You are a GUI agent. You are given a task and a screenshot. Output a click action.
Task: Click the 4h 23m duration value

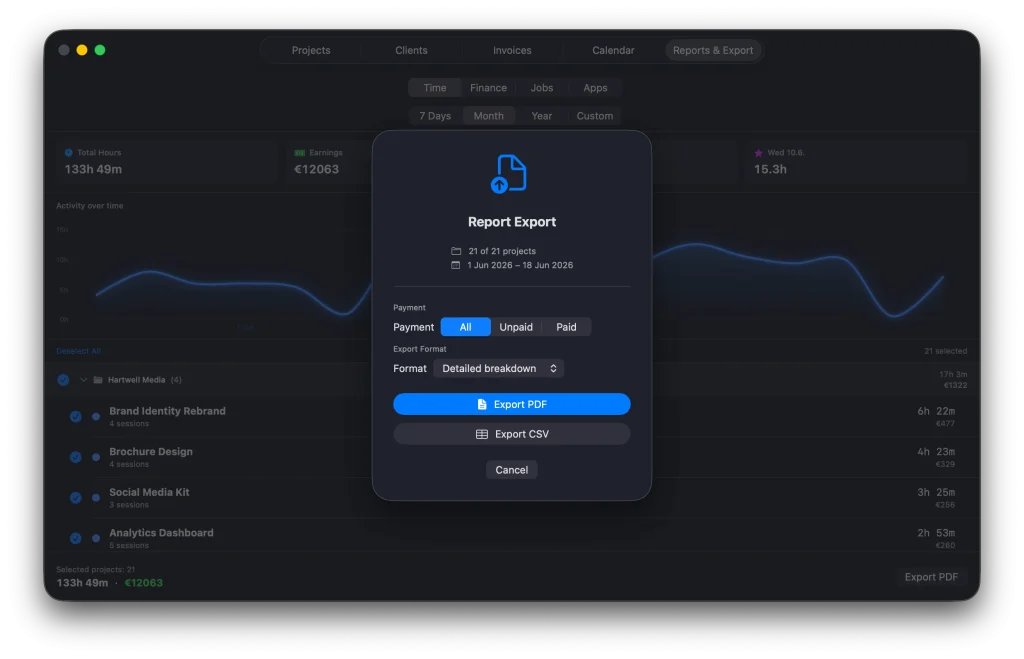point(936,451)
